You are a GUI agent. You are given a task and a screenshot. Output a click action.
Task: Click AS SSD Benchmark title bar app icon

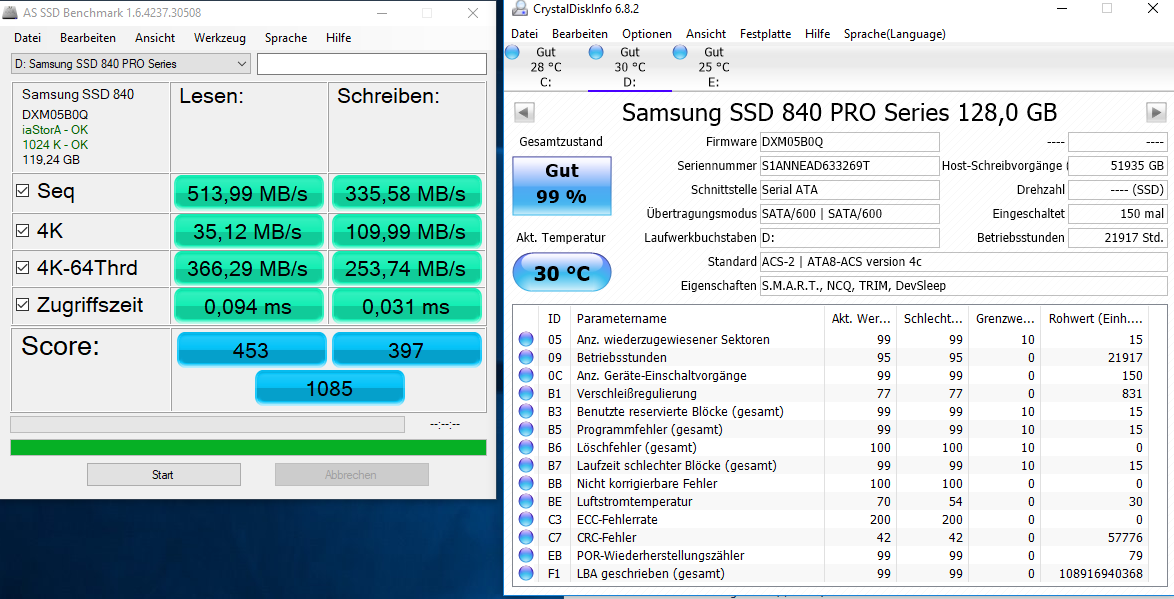point(10,13)
